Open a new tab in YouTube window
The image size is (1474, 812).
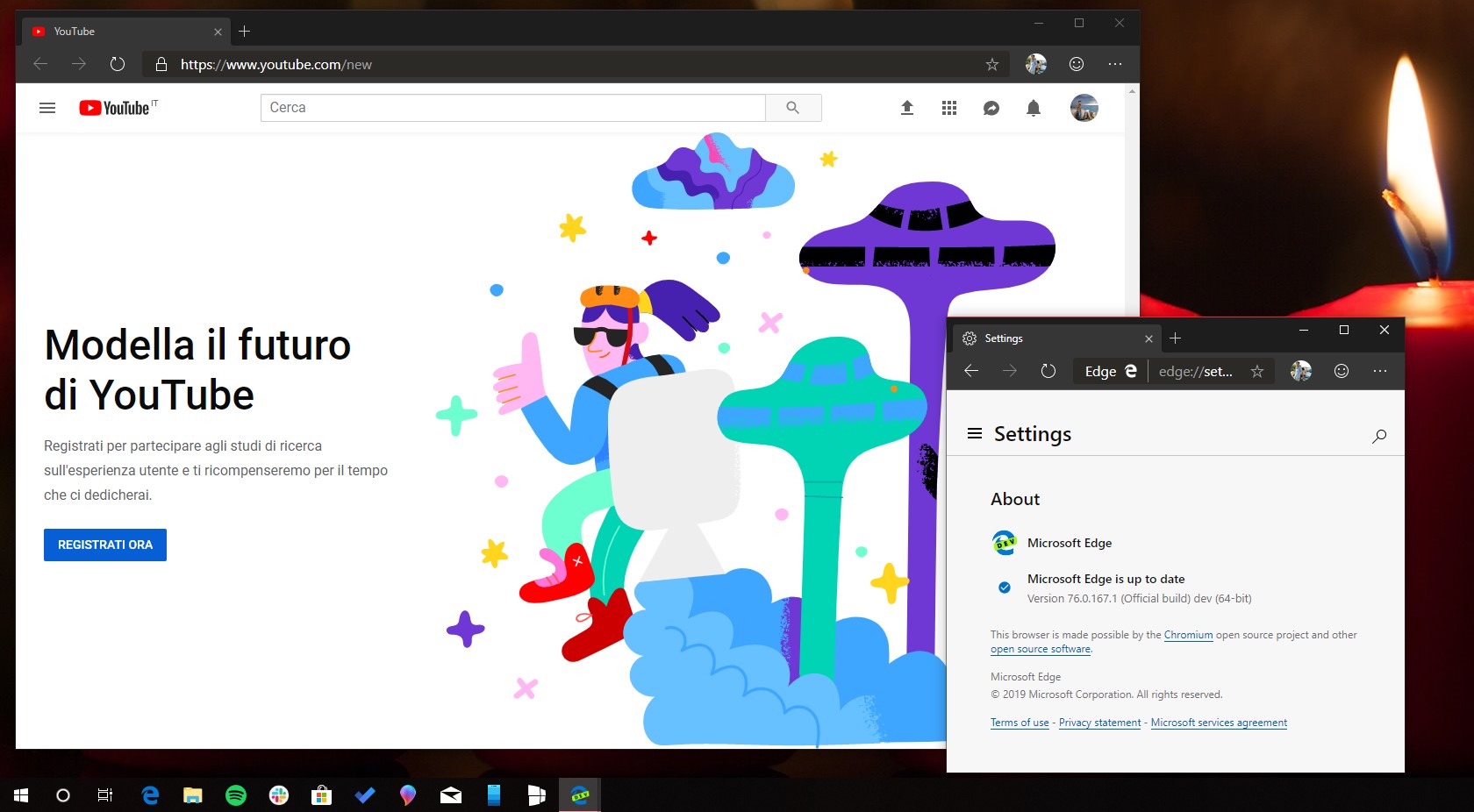click(x=245, y=31)
